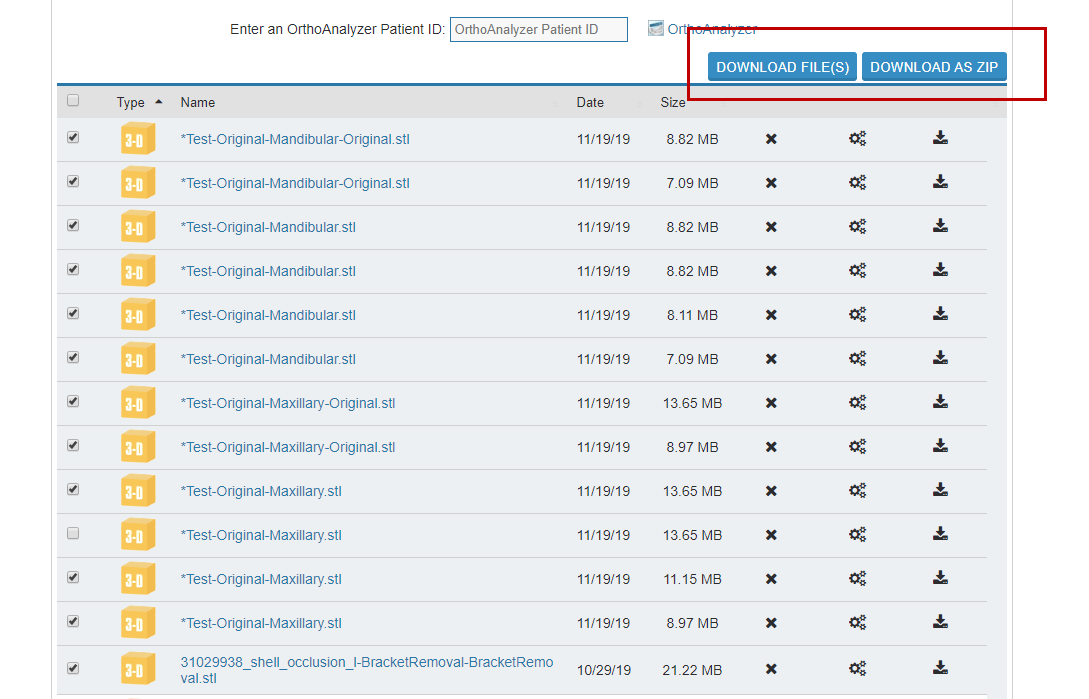Screen dimensions: 1089x699
Task: Uncheck the 8.97 MB Test-Original-Maxillary.stl row
Action: (x=73, y=622)
